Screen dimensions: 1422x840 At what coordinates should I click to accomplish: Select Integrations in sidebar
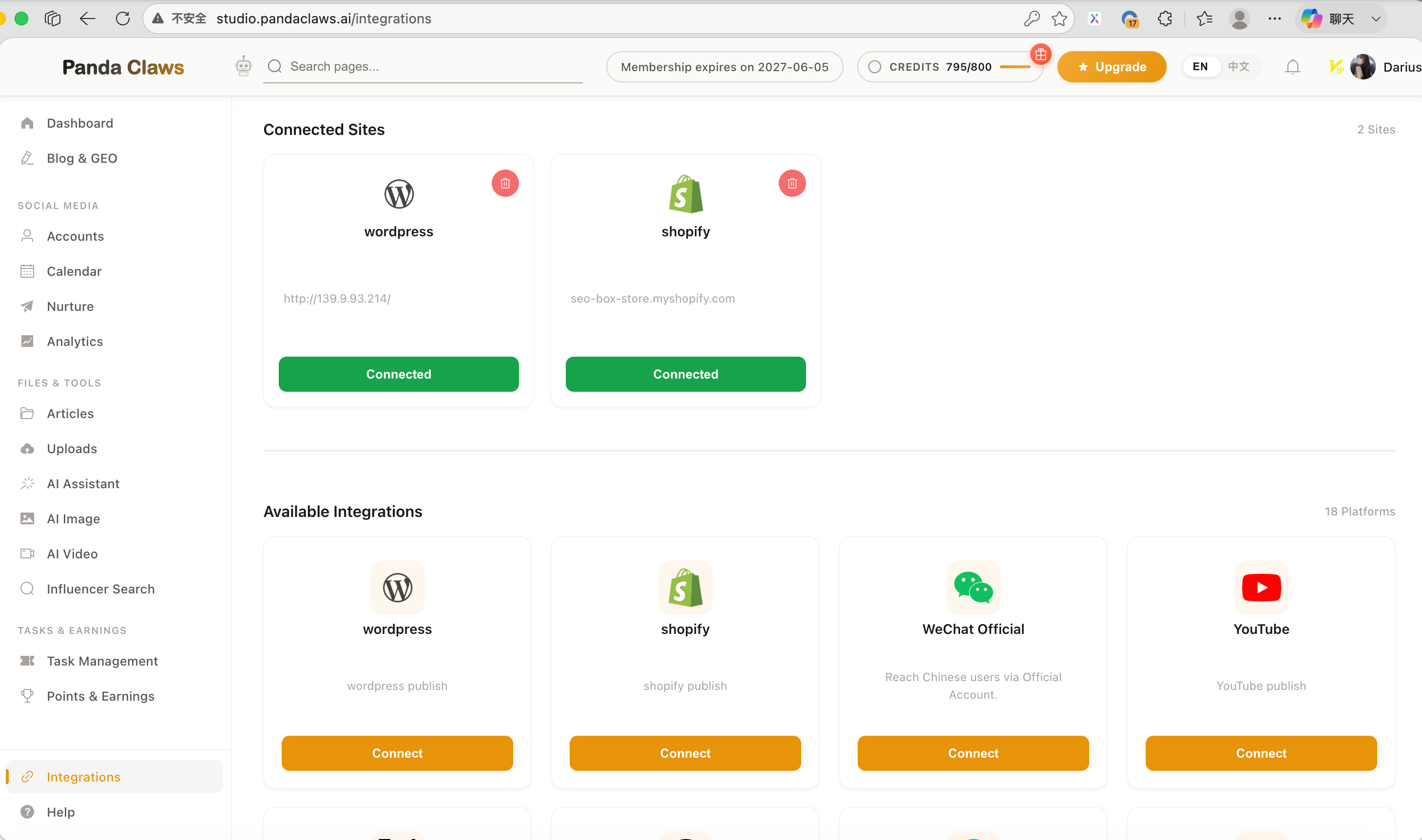point(115,777)
